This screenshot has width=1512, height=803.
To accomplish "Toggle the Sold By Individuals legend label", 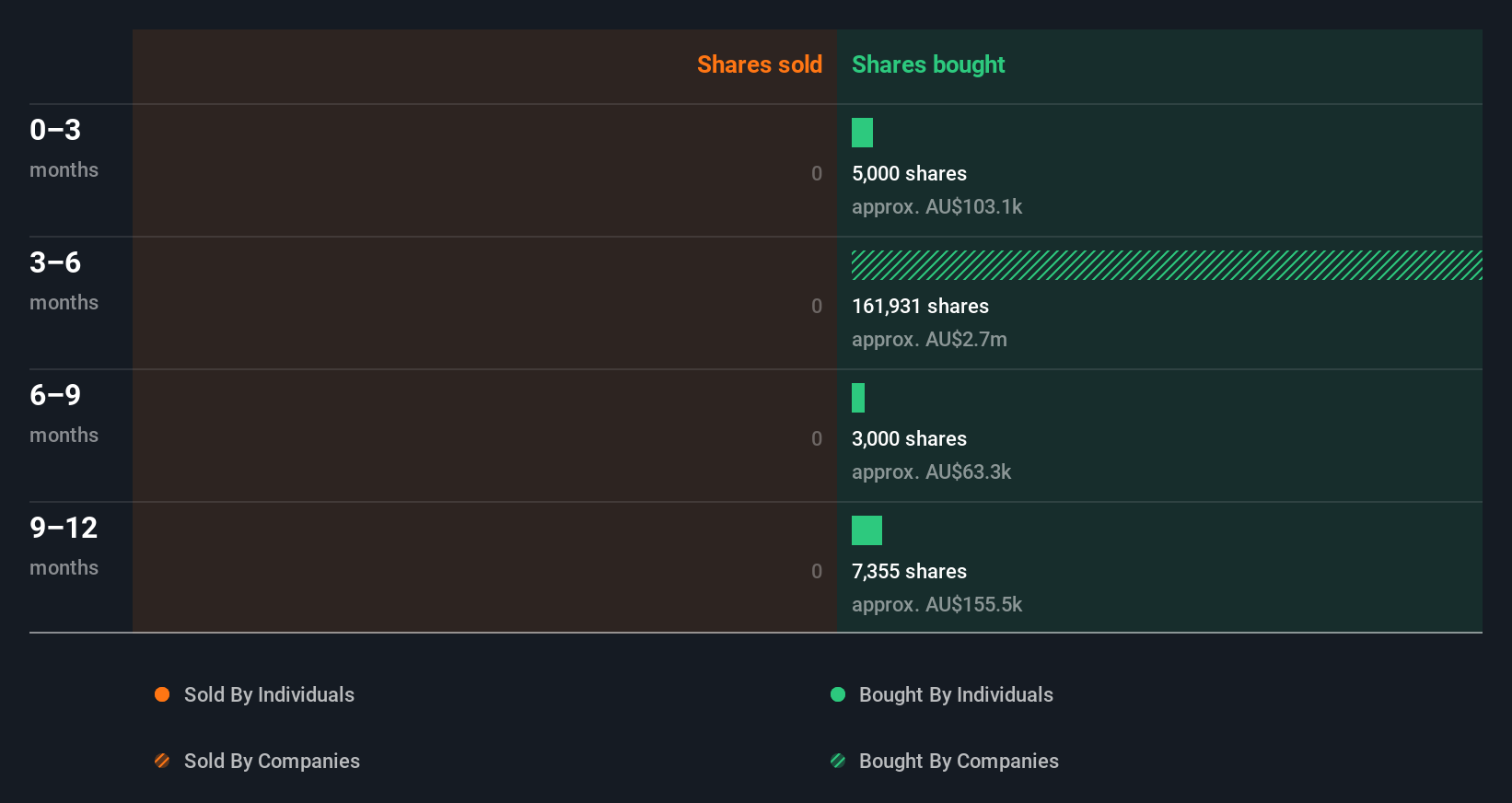I will pos(269,694).
